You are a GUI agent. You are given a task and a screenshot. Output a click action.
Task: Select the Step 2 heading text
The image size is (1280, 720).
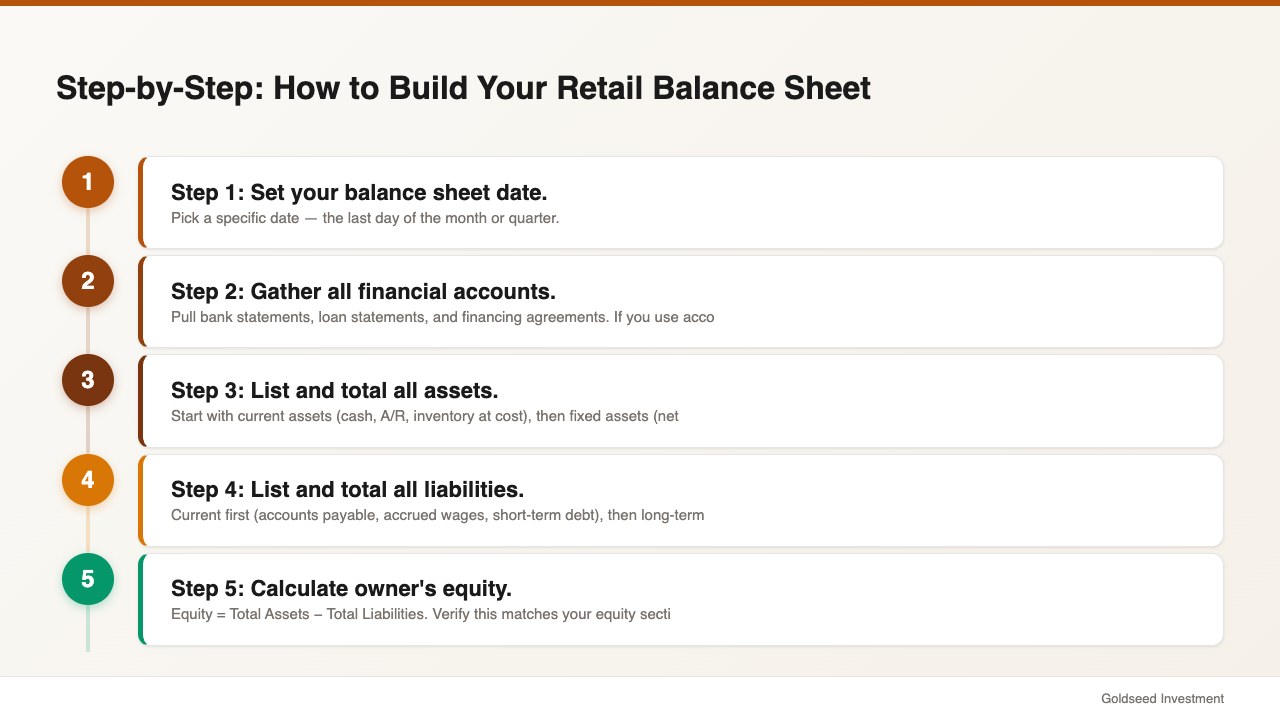[x=363, y=291]
